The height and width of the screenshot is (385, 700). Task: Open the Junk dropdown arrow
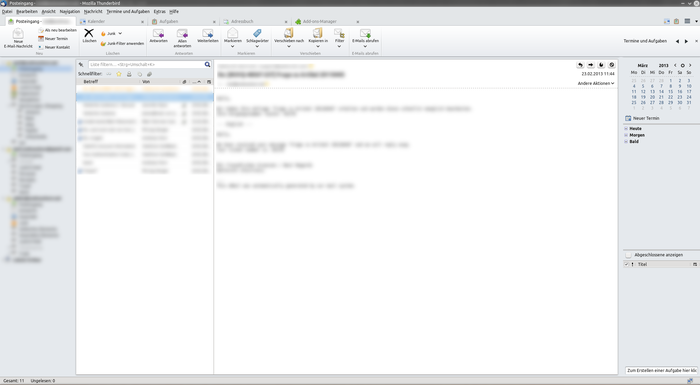pos(120,33)
